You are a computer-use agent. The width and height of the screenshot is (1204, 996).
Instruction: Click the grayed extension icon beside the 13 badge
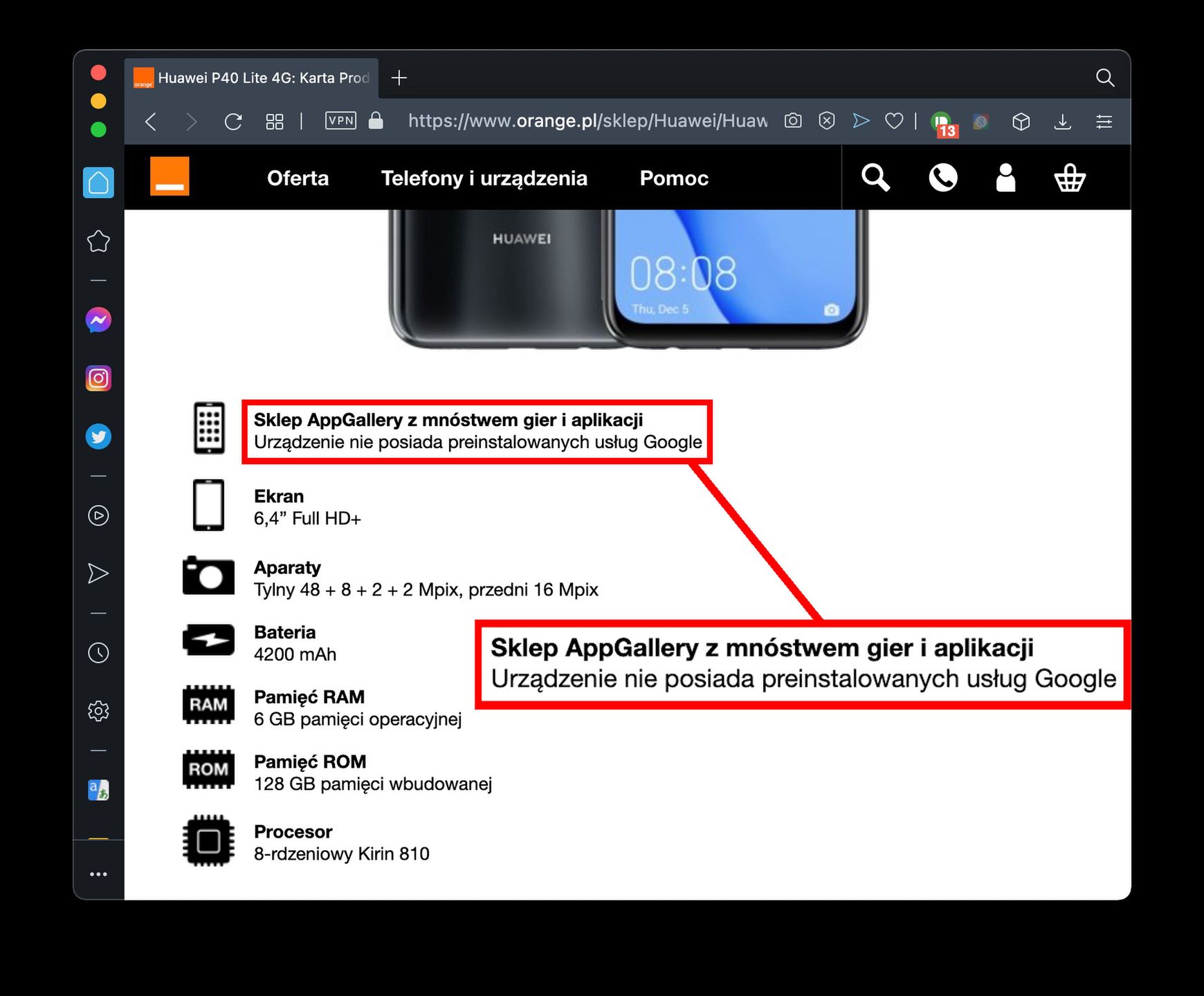(980, 122)
